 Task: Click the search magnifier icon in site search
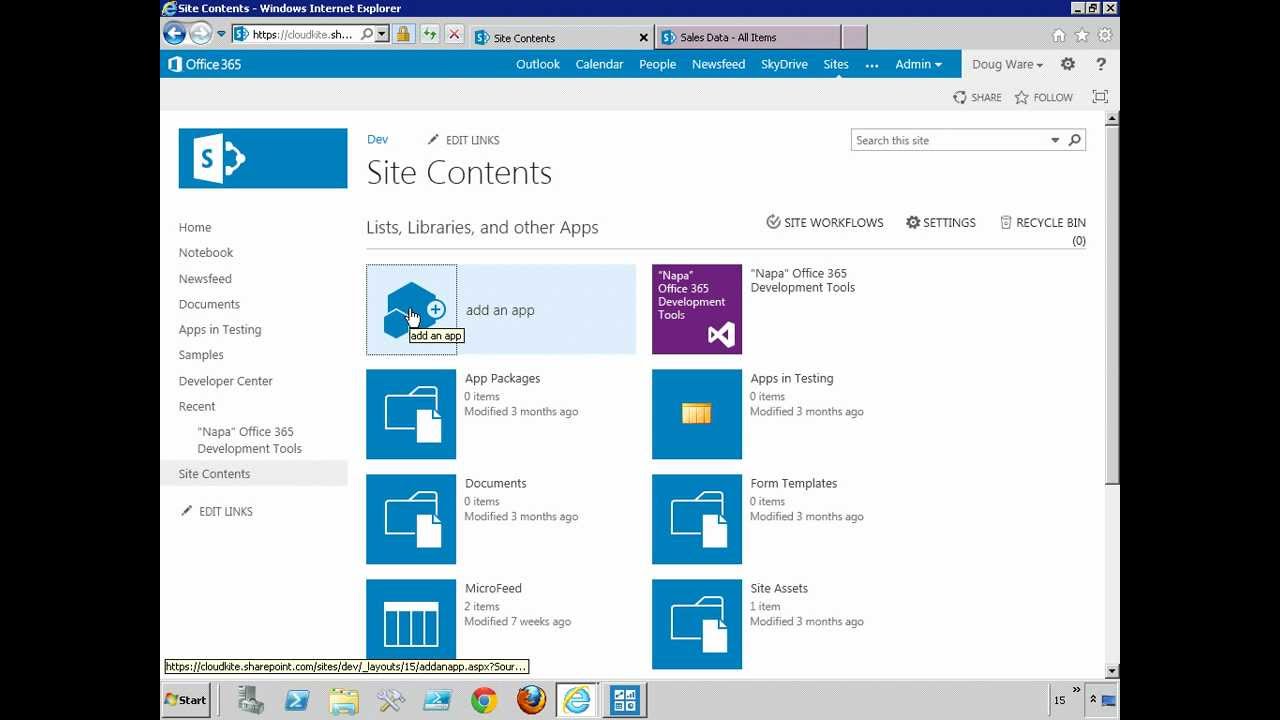[1075, 140]
